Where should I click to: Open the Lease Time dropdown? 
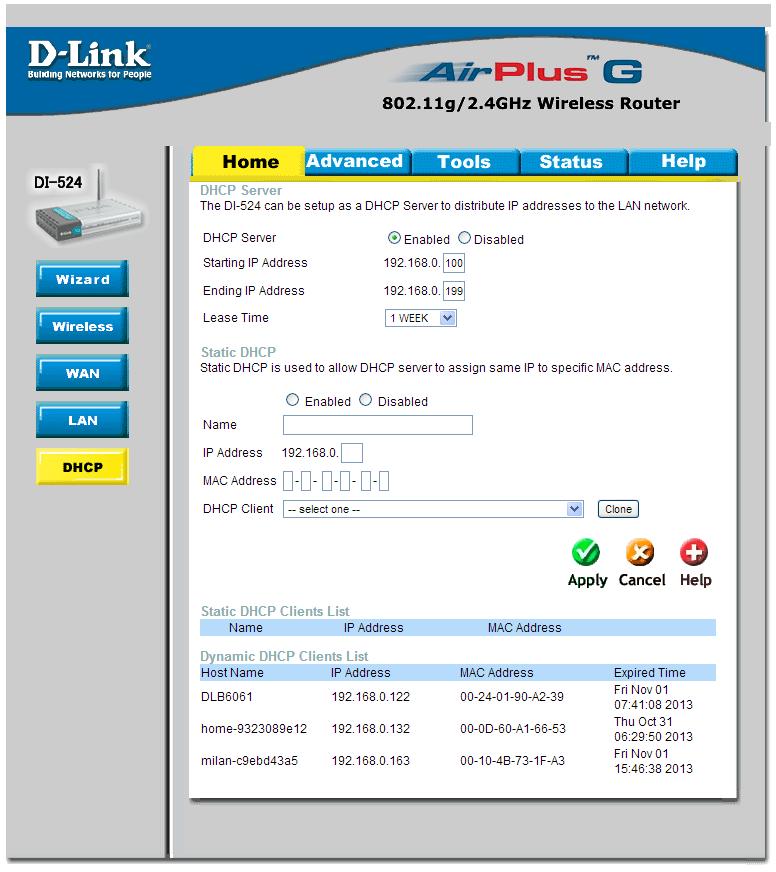click(421, 318)
